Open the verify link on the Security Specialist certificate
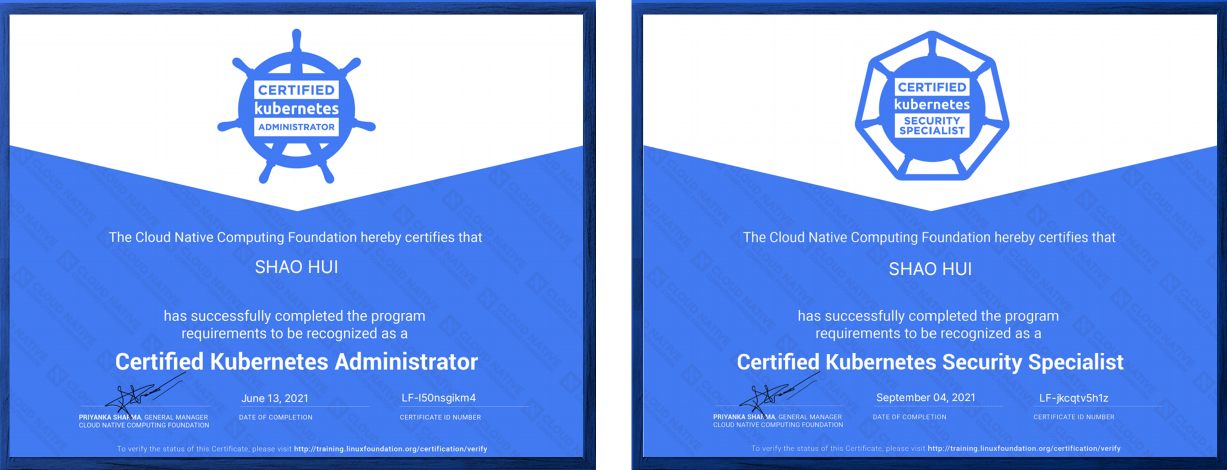The image size is (1227, 470). pos(1023,449)
